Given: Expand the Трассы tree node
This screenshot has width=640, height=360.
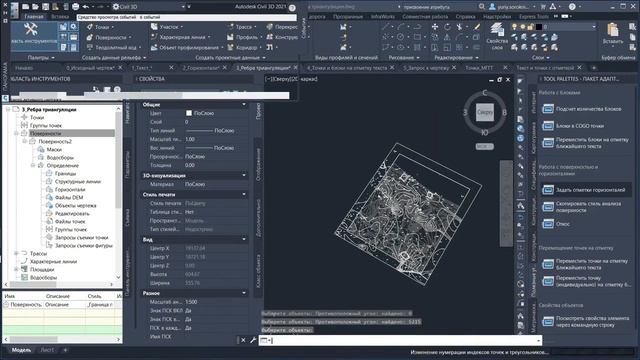Looking at the screenshot, I should click(x=16, y=253).
